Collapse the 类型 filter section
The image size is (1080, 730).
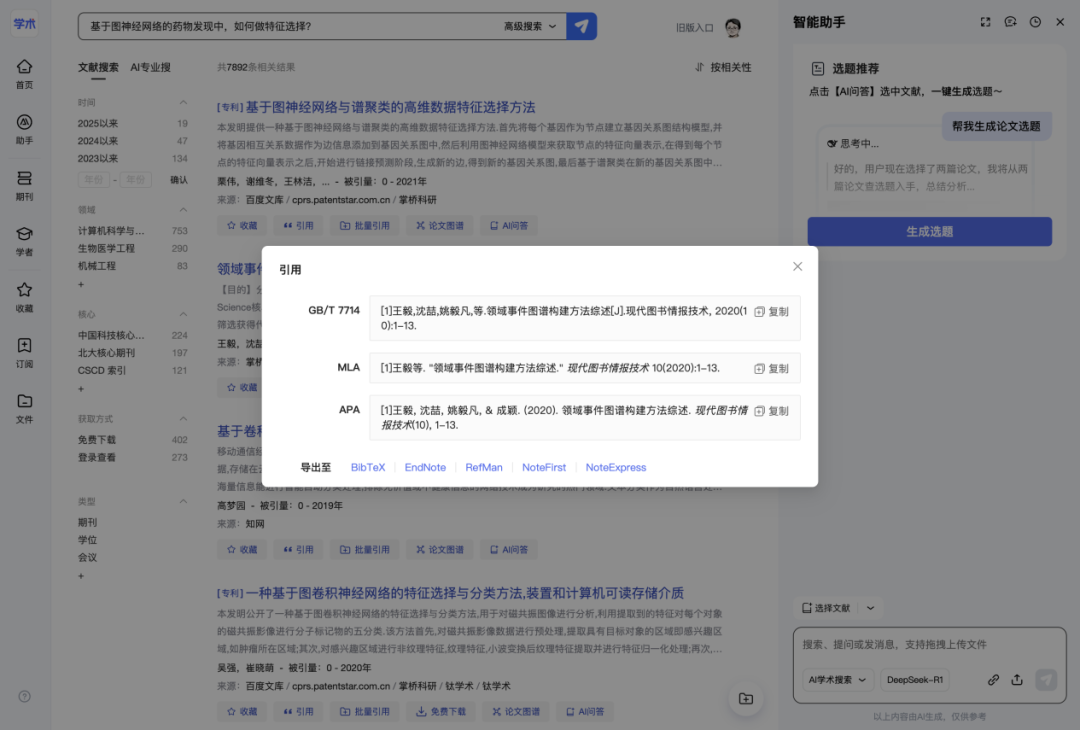coord(183,501)
